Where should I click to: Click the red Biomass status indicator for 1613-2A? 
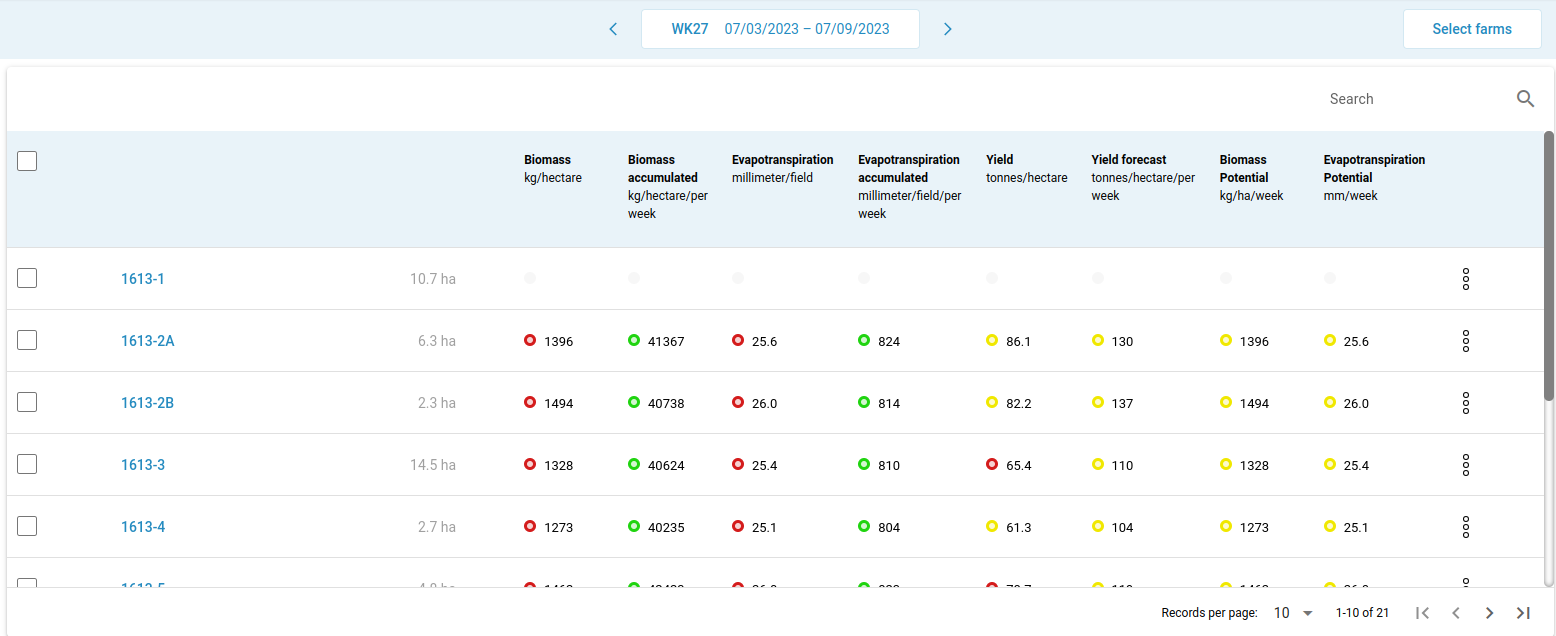[529, 340]
